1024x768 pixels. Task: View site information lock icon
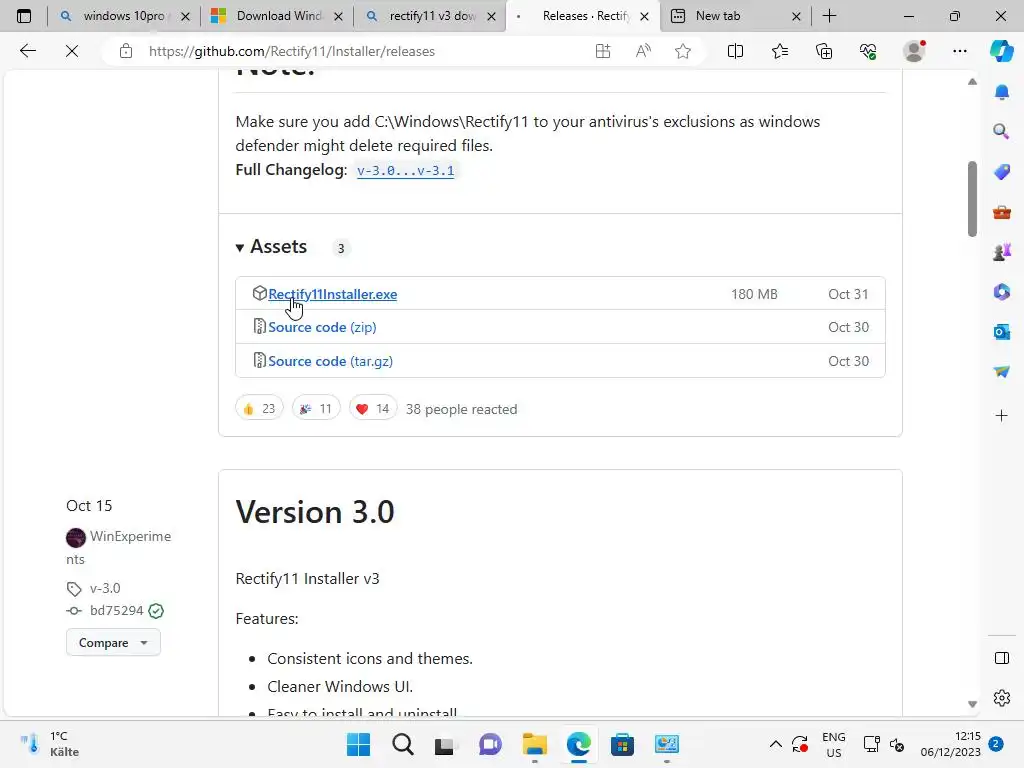coord(126,51)
